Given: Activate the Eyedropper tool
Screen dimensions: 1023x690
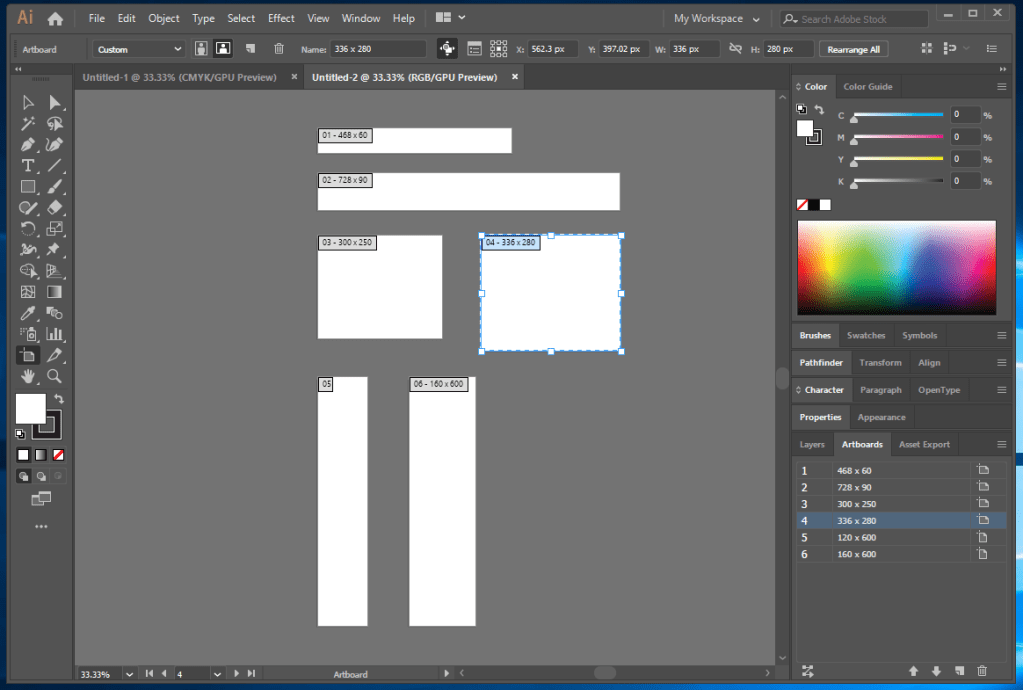Looking at the screenshot, I should click(x=28, y=313).
